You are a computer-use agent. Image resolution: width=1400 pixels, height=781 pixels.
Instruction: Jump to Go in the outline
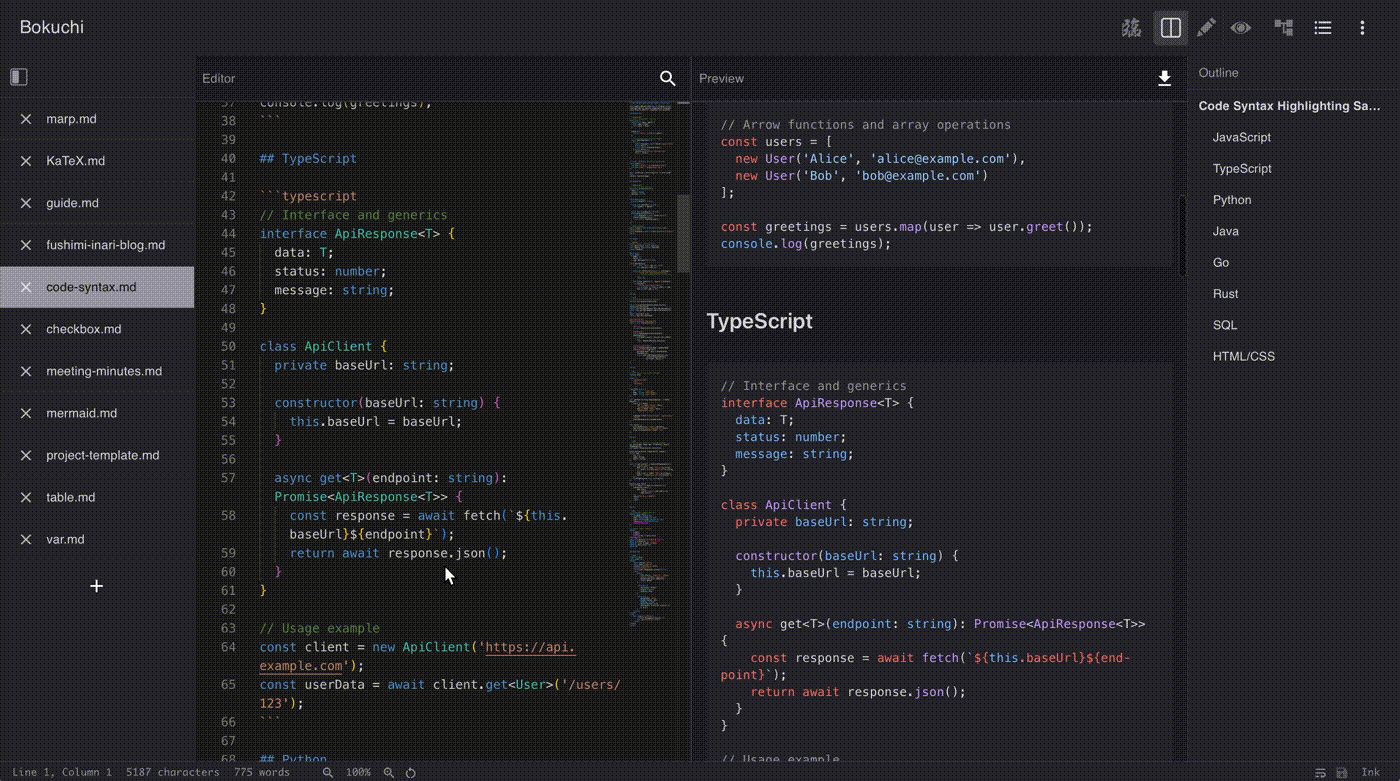pos(1221,263)
